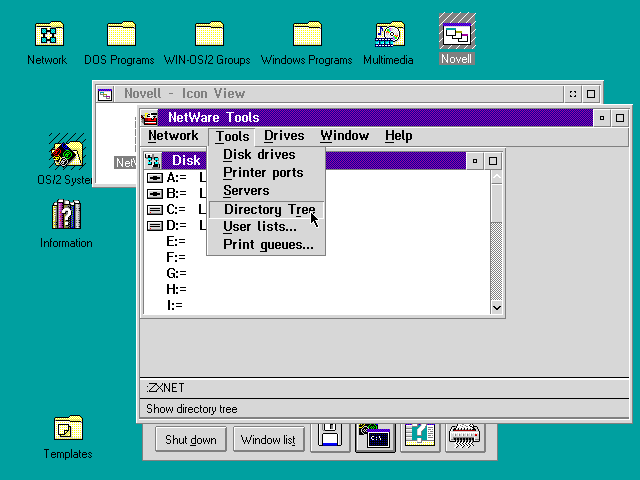Viewport: 640px width, 480px height.
Task: Choose Directory Tree from Tools menu
Action: pyautogui.click(x=266, y=209)
